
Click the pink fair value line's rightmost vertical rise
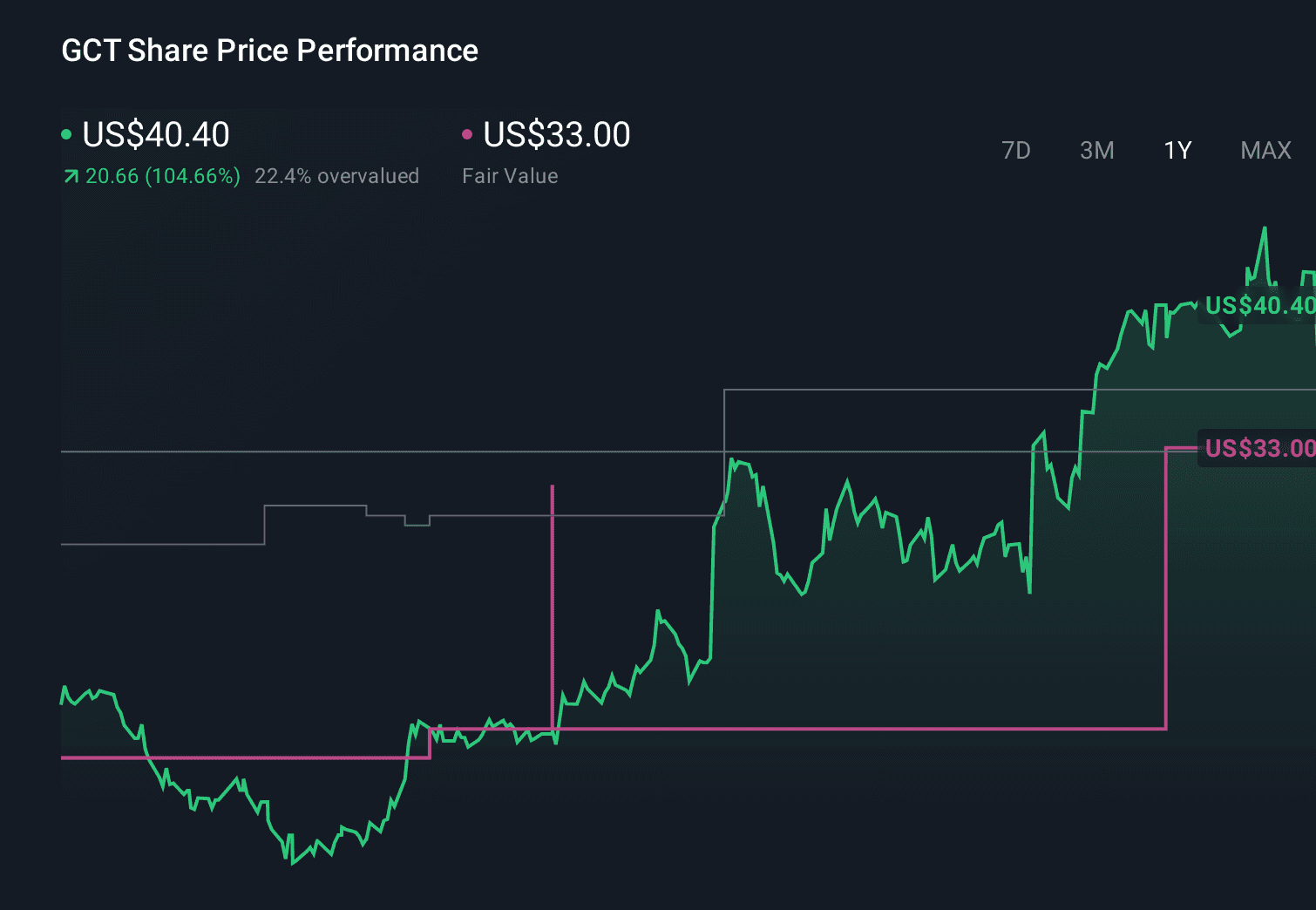(x=1166, y=588)
